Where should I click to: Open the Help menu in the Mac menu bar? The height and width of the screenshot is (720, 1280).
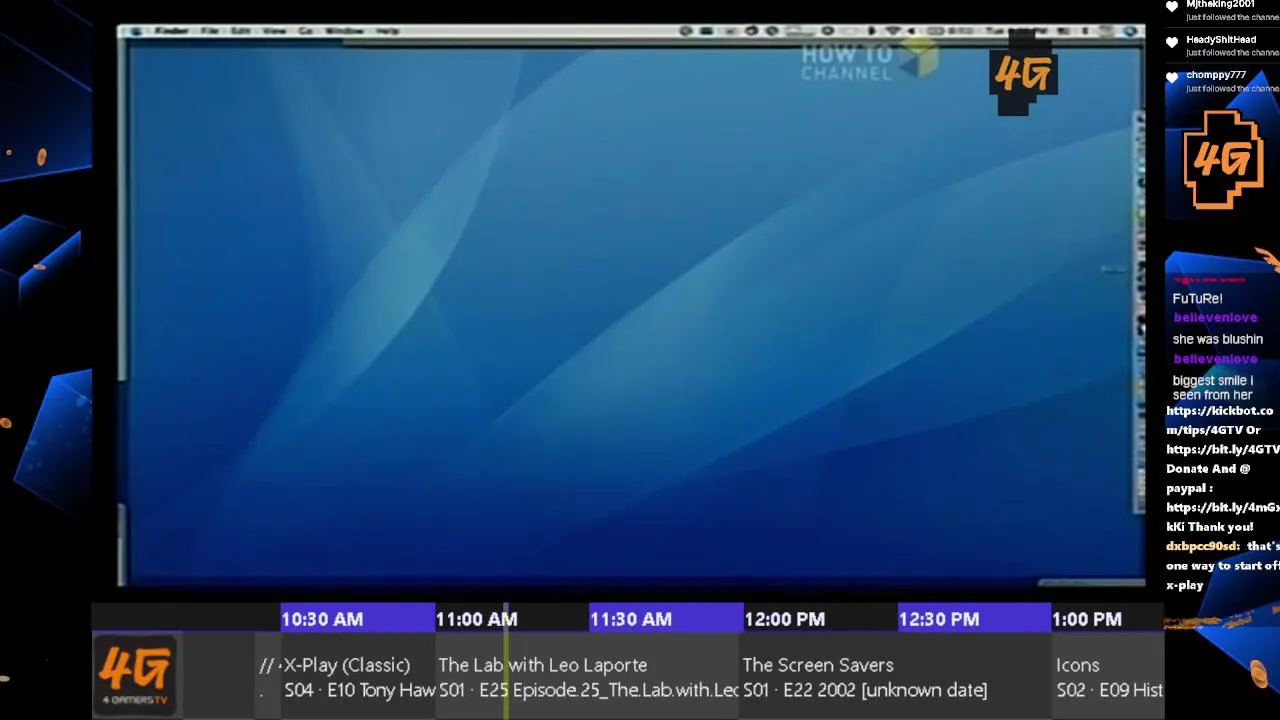coord(388,31)
